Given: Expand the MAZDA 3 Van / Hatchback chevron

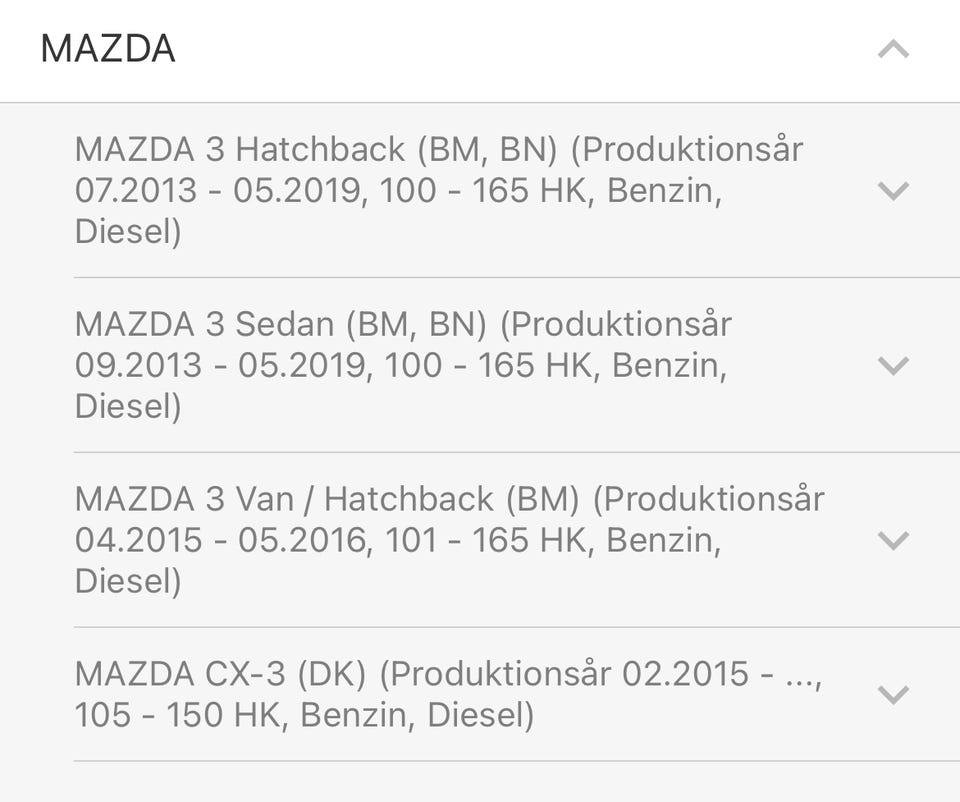Looking at the screenshot, I should point(892,540).
